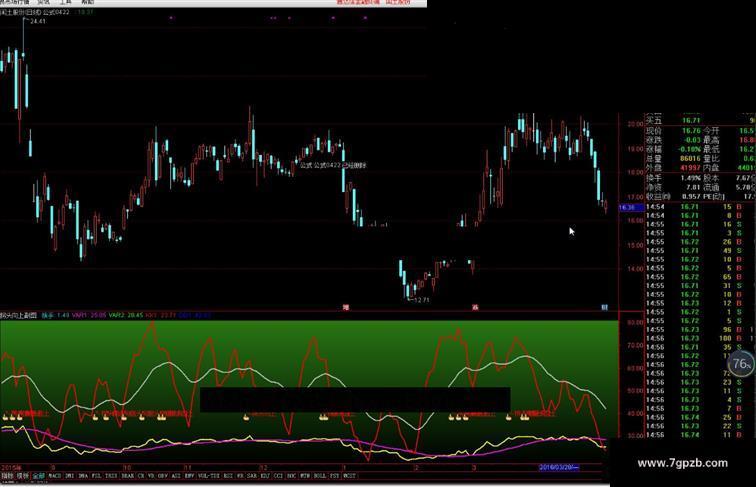Select the RSI indicator

click(228, 476)
